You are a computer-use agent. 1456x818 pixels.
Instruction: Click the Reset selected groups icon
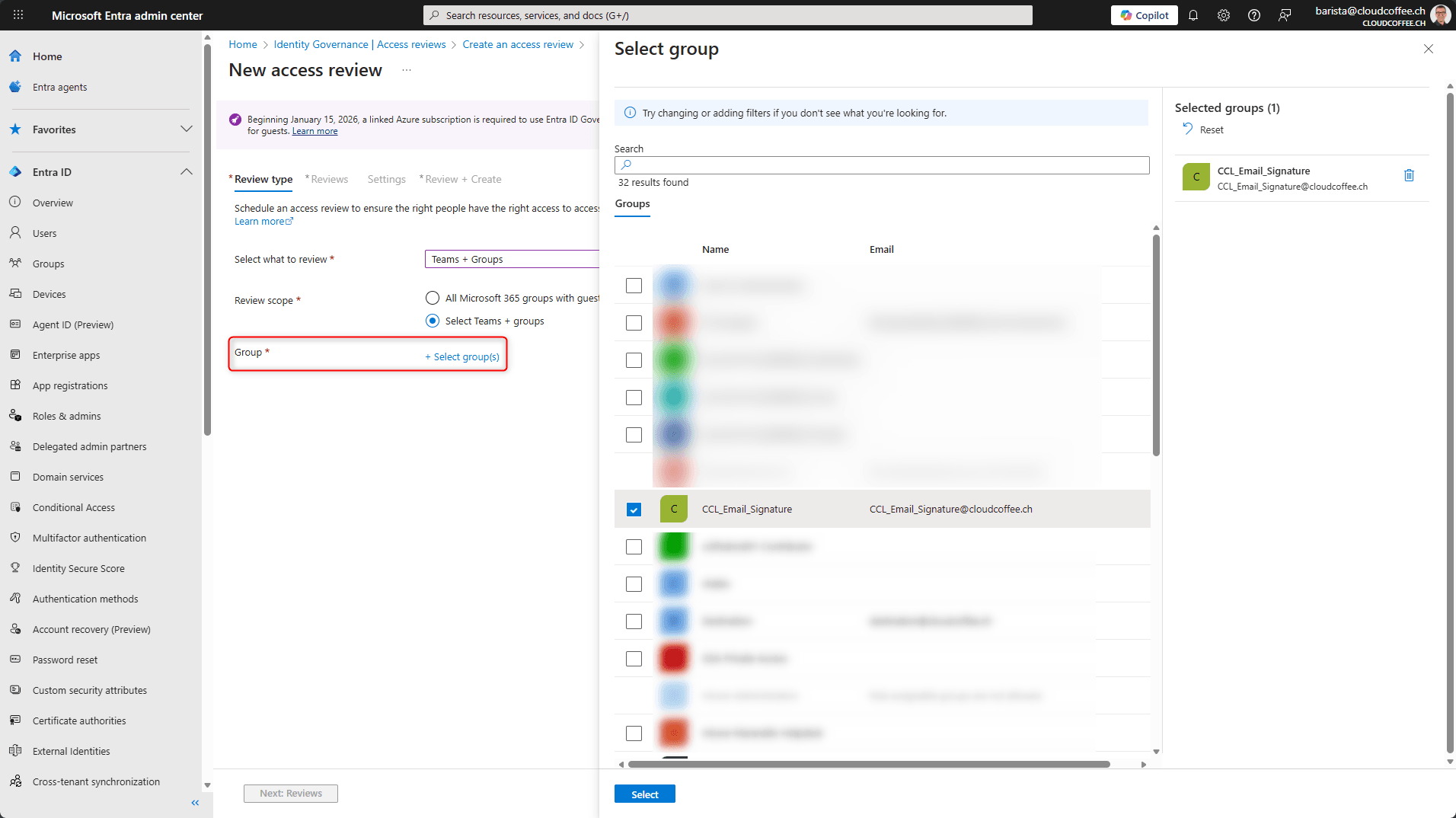click(1188, 129)
